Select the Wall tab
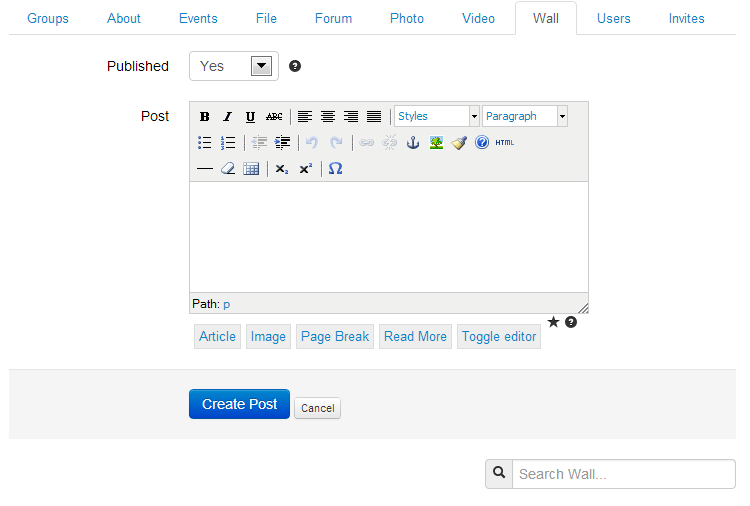This screenshot has width=750, height=506. [546, 18]
